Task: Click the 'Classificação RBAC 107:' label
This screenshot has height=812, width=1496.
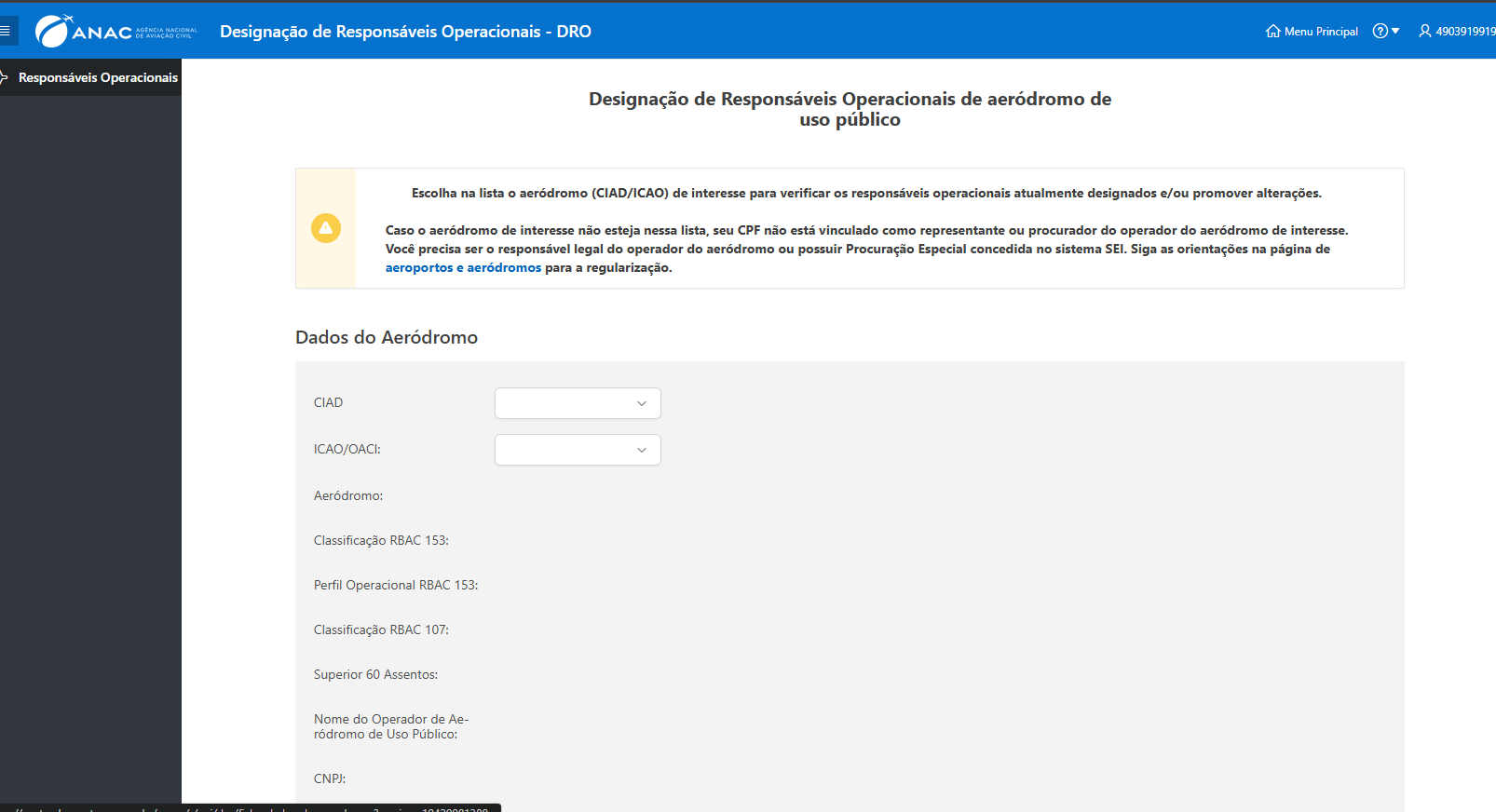Action: [381, 629]
